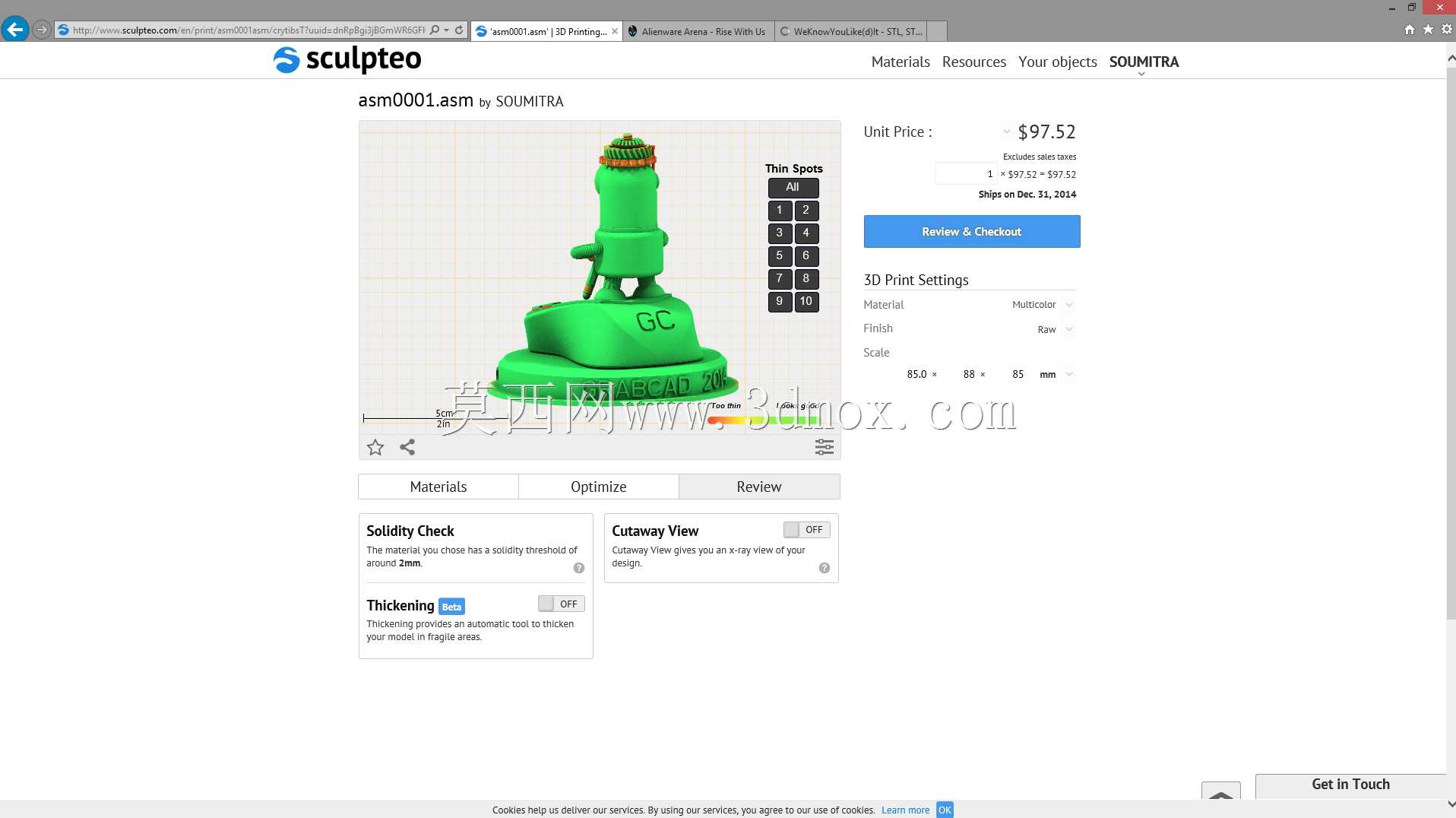The width and height of the screenshot is (1456, 818).
Task: Open Resources in top navigation
Action: pos(974,62)
